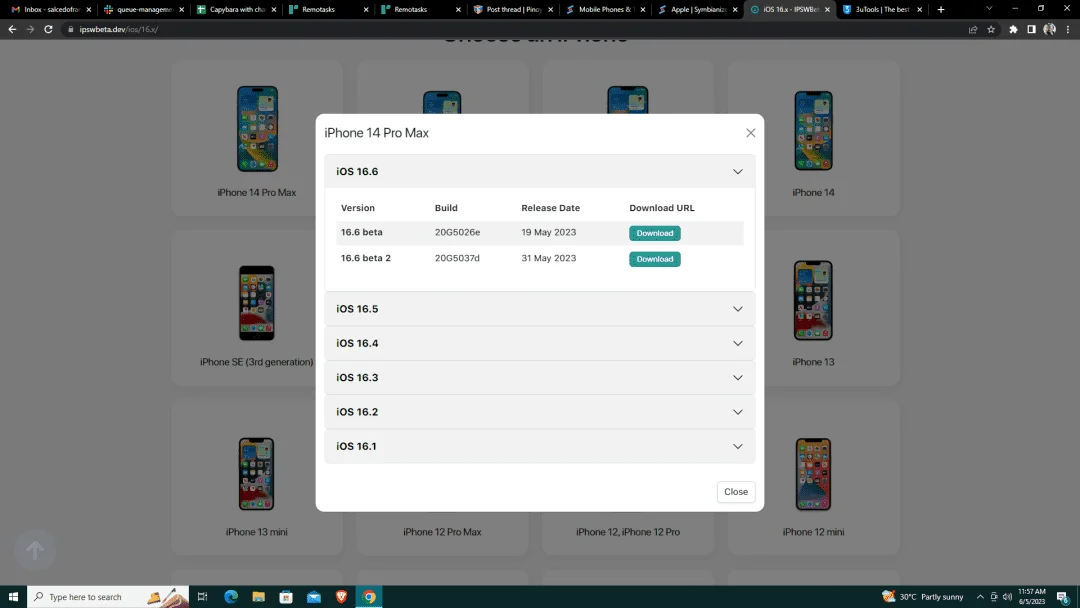
Task: Download the 16.6 beta 2 build 20G5037d
Action: (654, 259)
